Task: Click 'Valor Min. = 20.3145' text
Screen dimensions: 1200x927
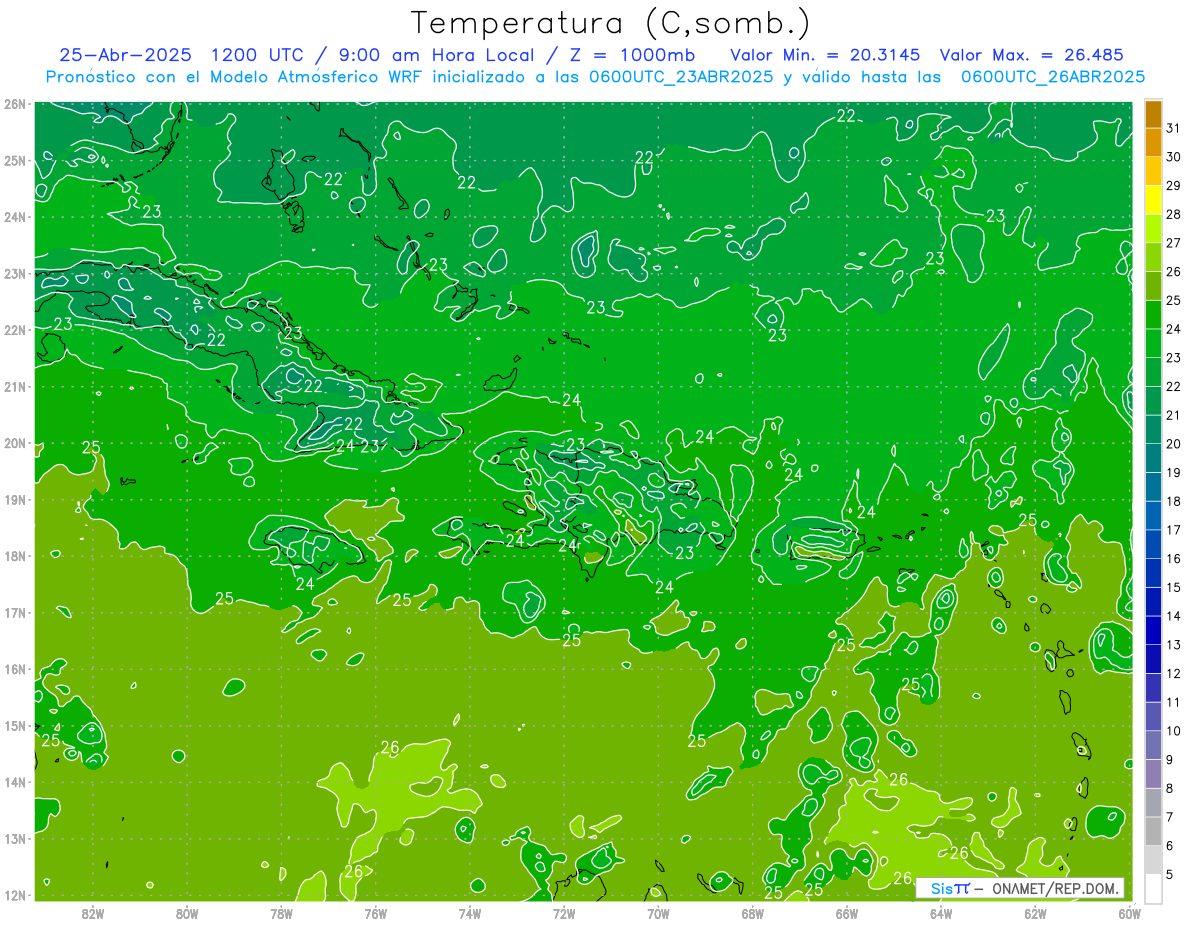Action: click(826, 55)
